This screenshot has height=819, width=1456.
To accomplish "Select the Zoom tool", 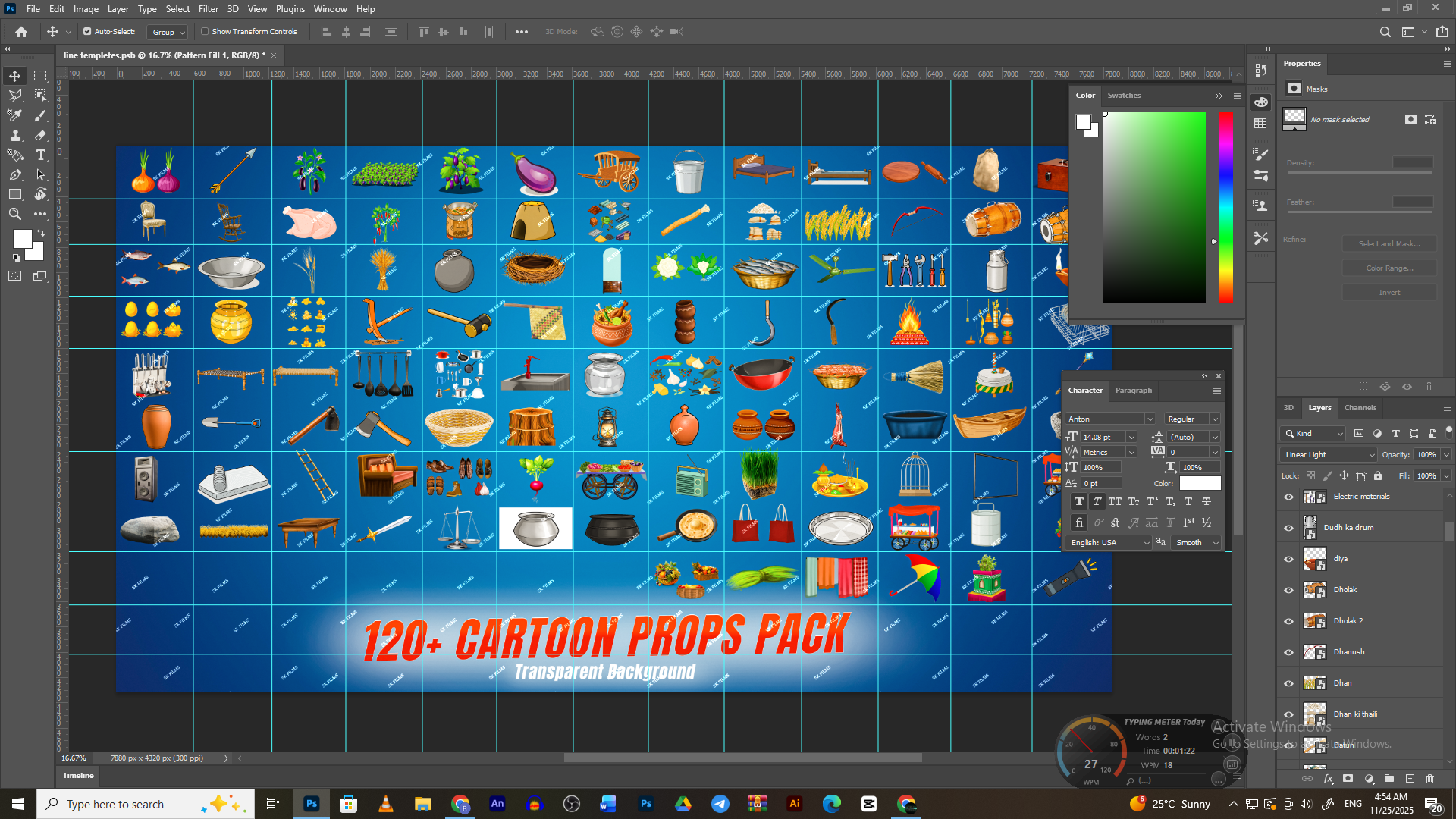I will click(x=14, y=215).
